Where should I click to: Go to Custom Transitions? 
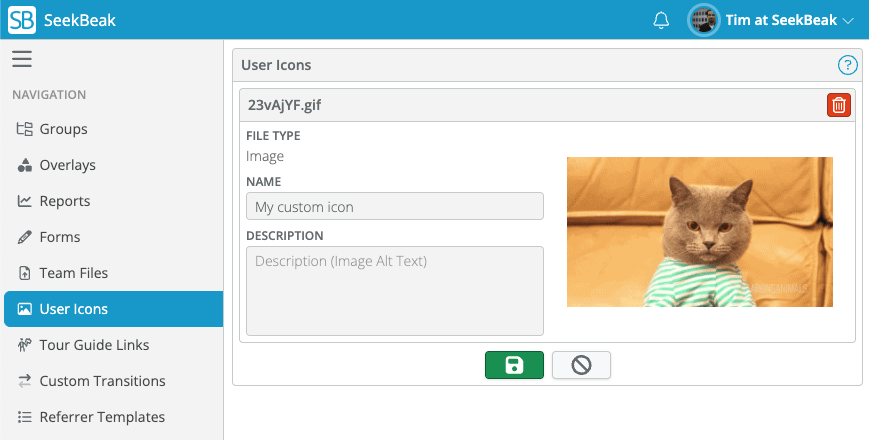[x=102, y=381]
